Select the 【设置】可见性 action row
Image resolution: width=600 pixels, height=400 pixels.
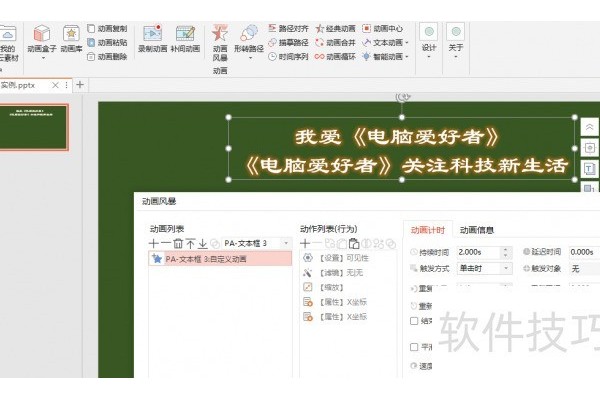point(347,258)
